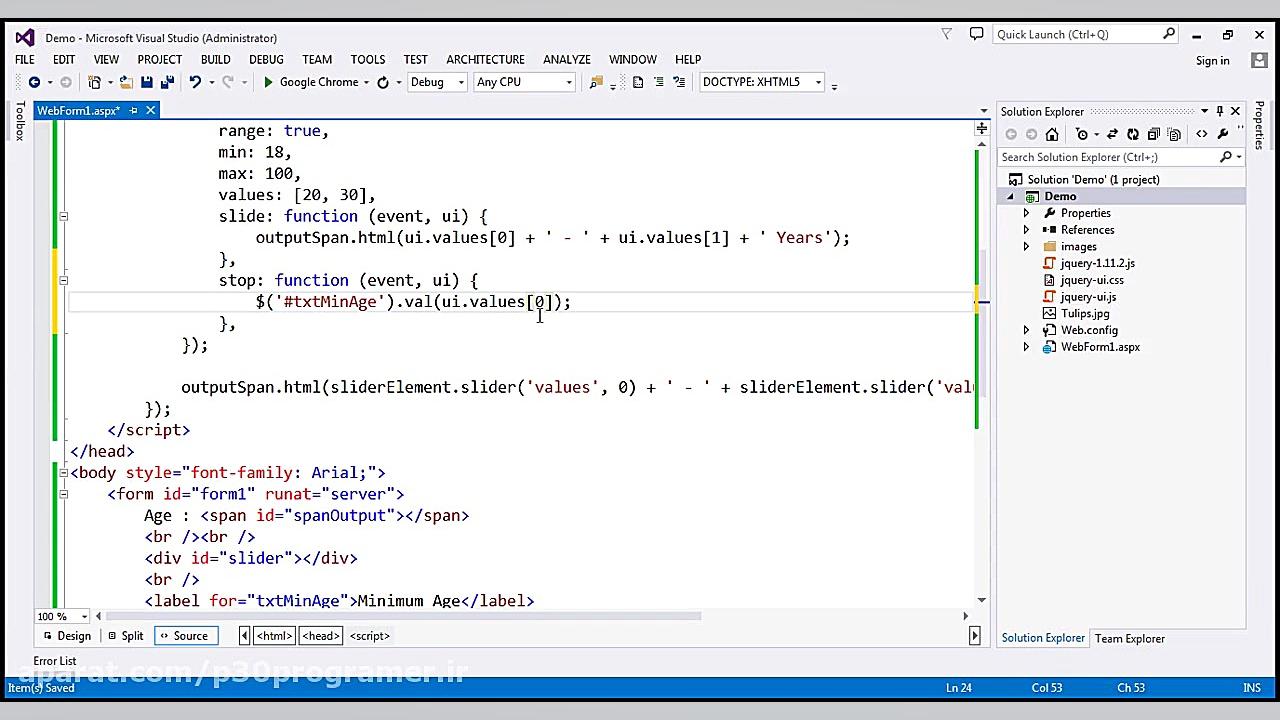Switch to the Team Explorer tab

click(1129, 638)
